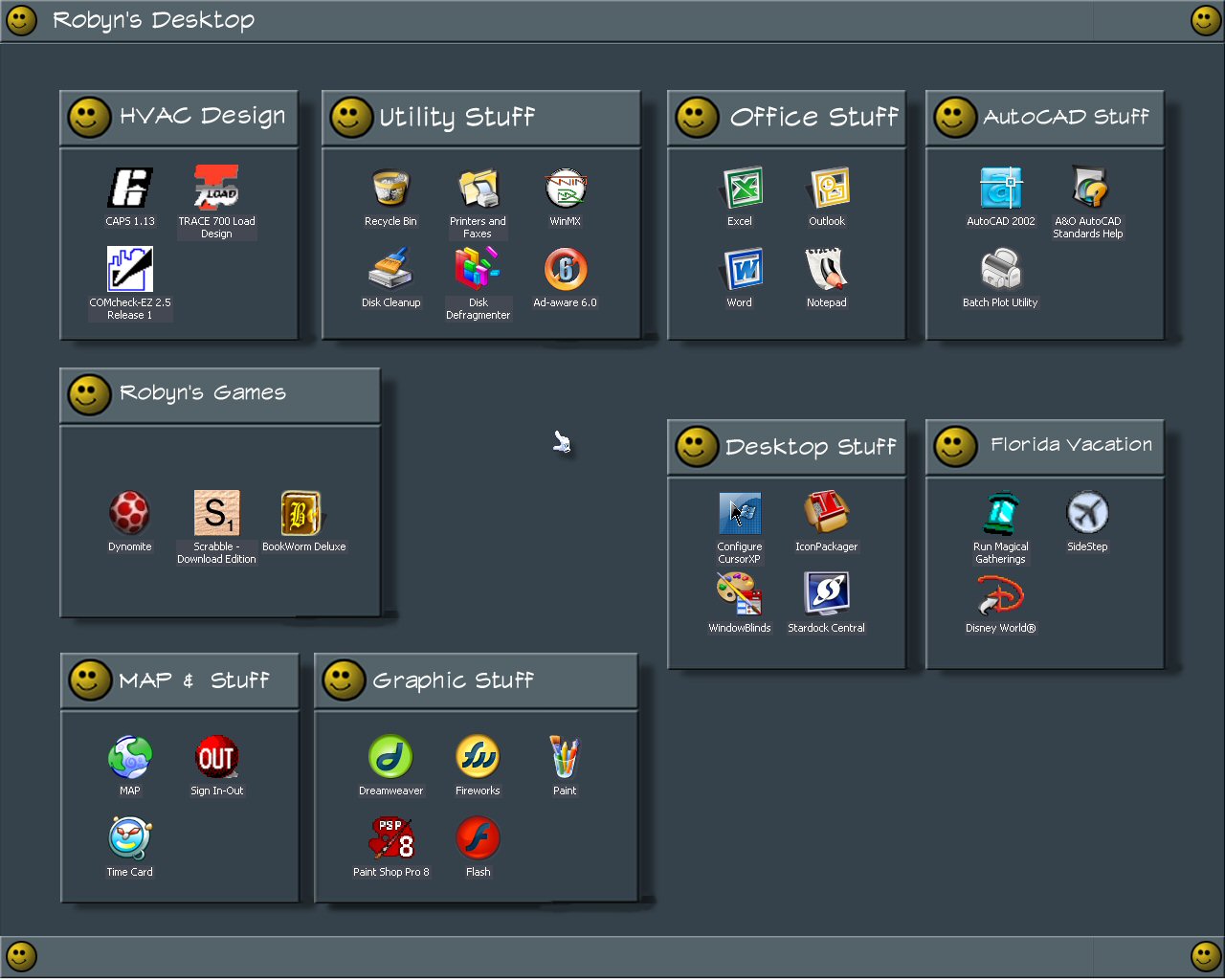
Task: Open the CAPS 1.13 program icon
Action: click(x=130, y=187)
